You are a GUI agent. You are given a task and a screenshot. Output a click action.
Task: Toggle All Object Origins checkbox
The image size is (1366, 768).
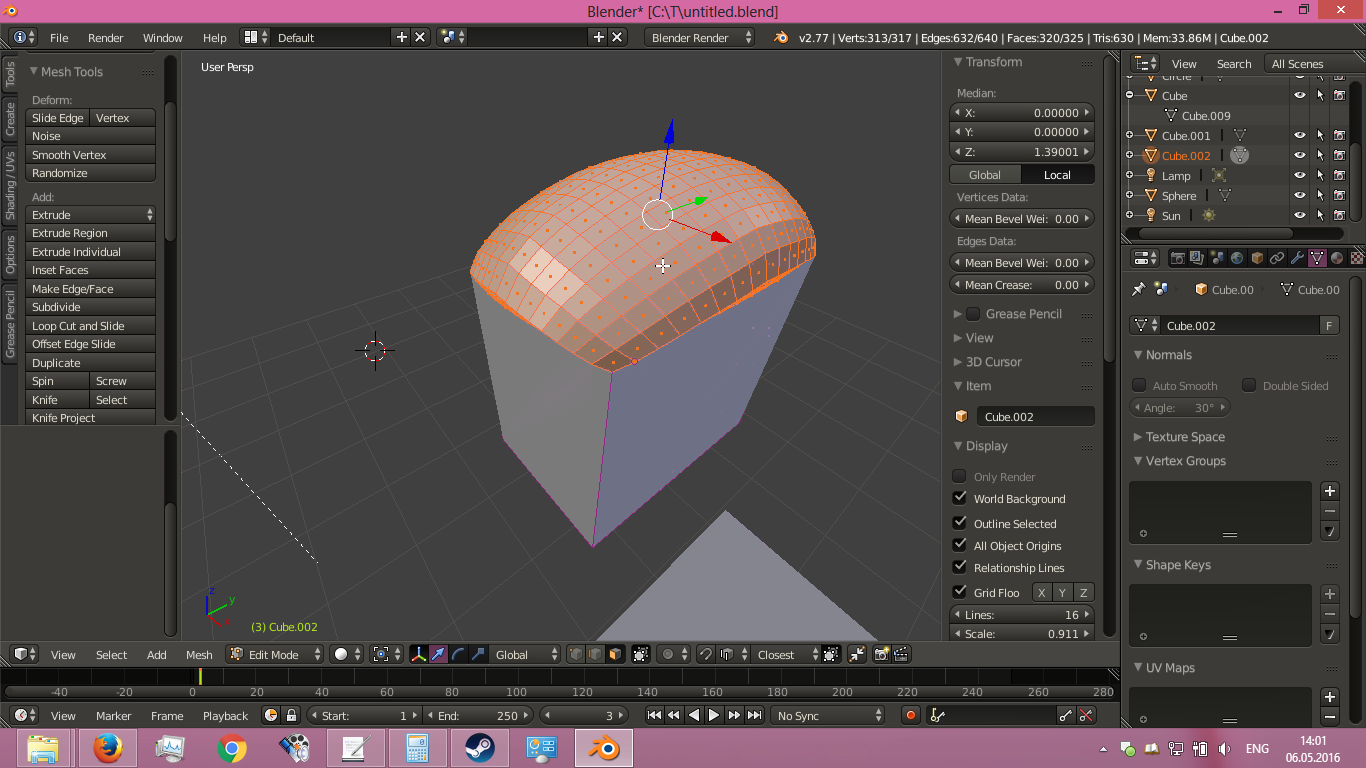click(x=959, y=545)
